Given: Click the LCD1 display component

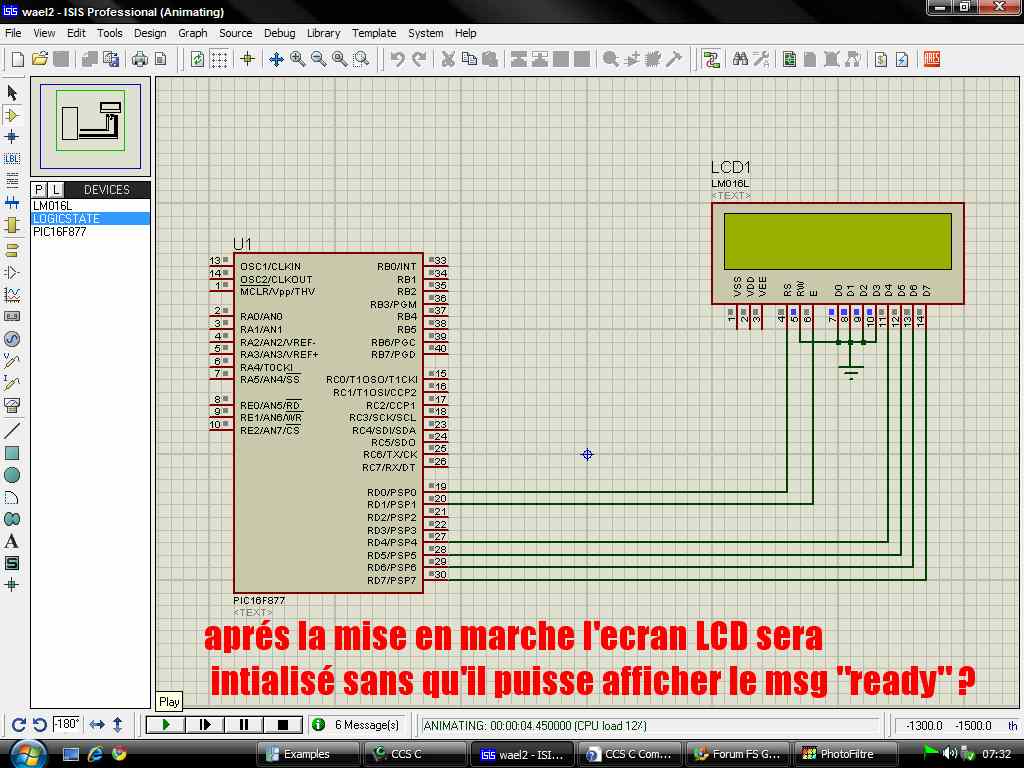Looking at the screenshot, I should pyautogui.click(x=838, y=253).
